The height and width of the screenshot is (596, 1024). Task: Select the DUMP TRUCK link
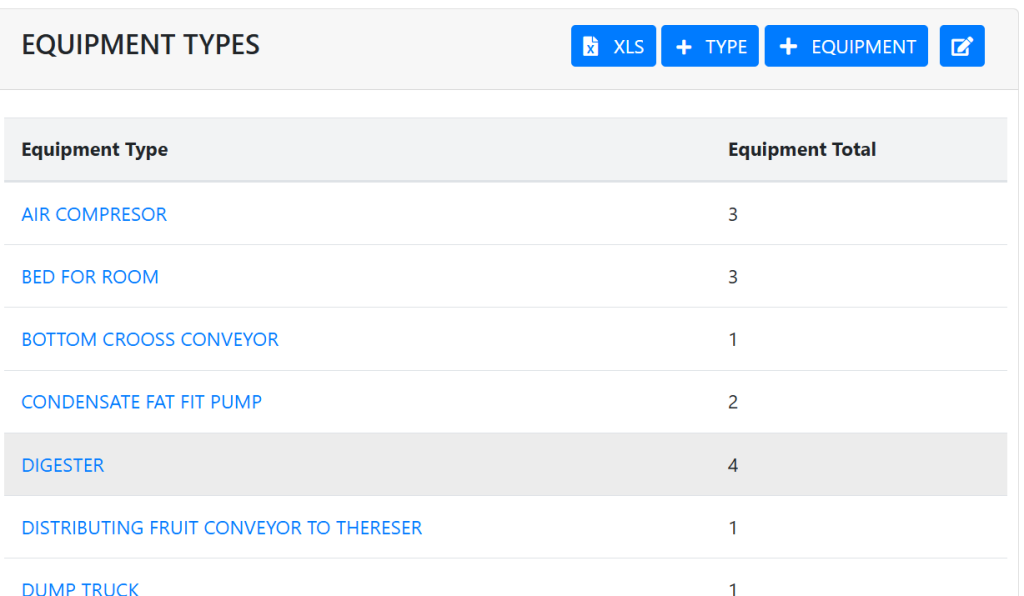tap(80, 588)
